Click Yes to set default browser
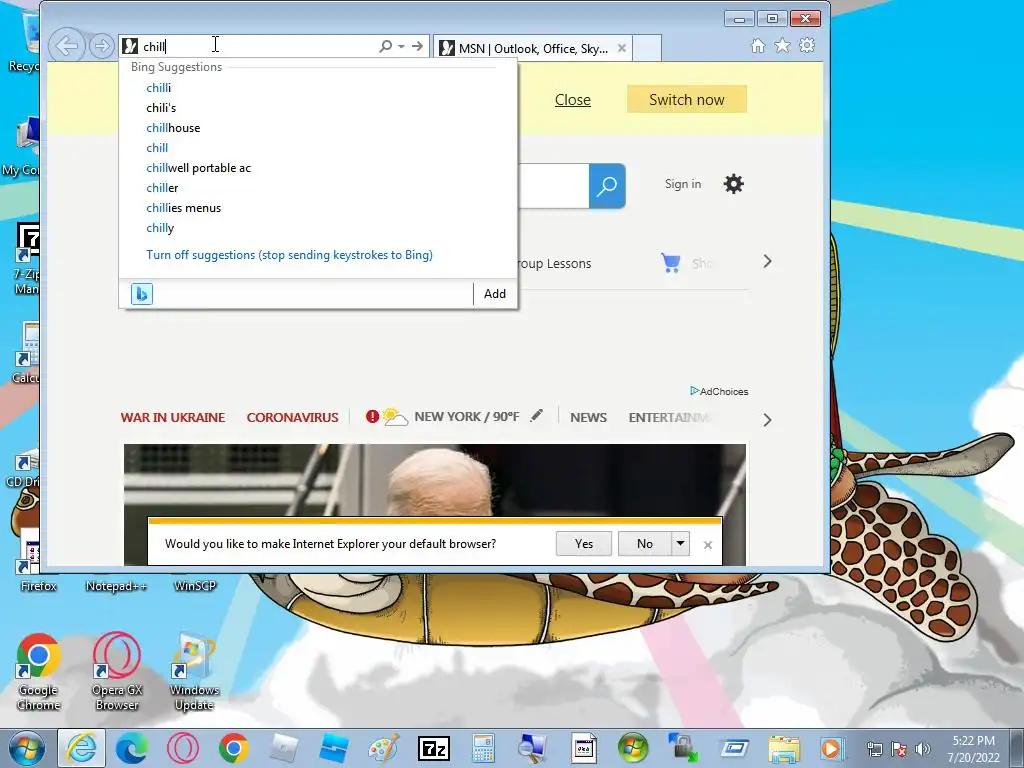 [x=584, y=544]
